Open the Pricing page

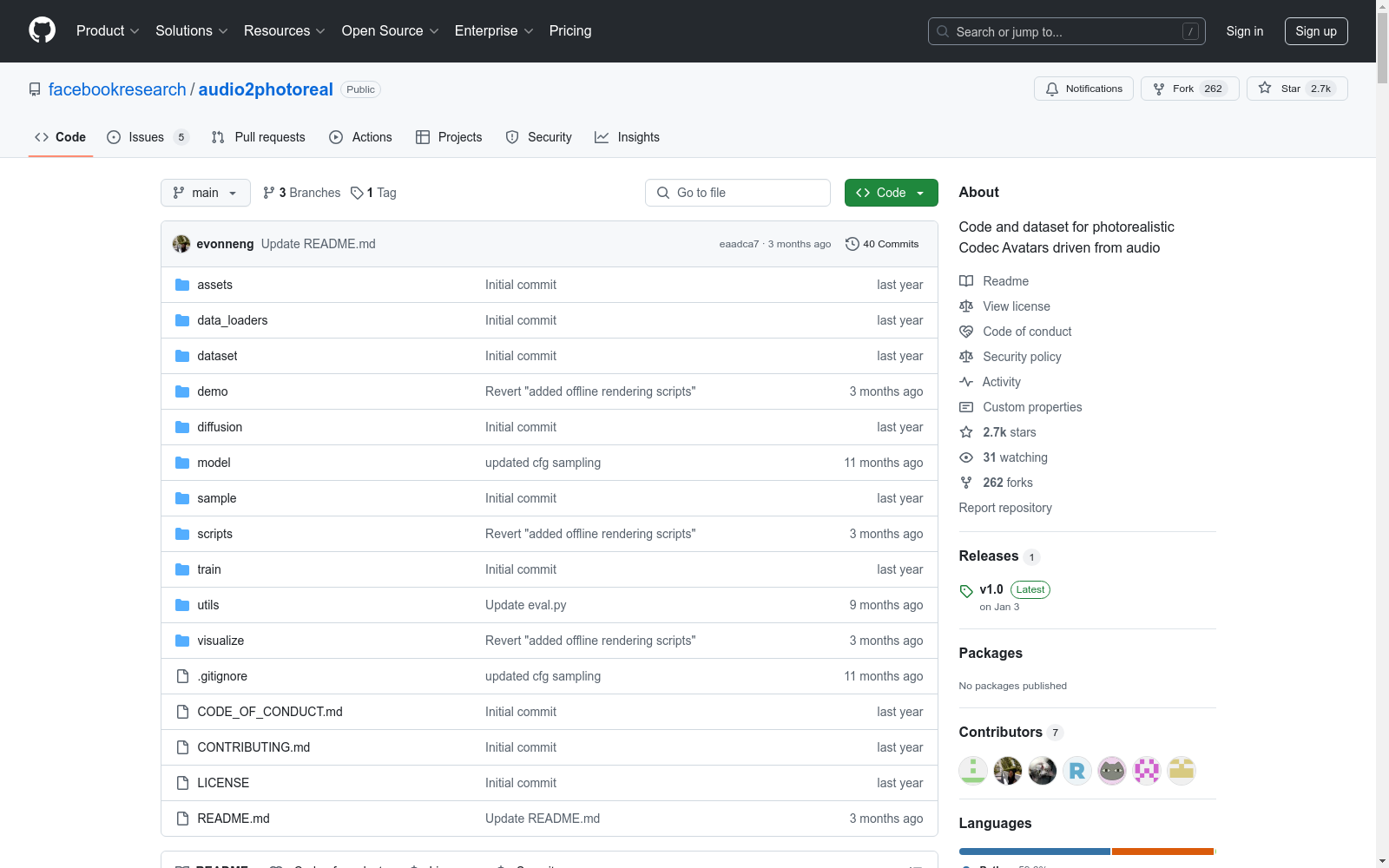(570, 30)
